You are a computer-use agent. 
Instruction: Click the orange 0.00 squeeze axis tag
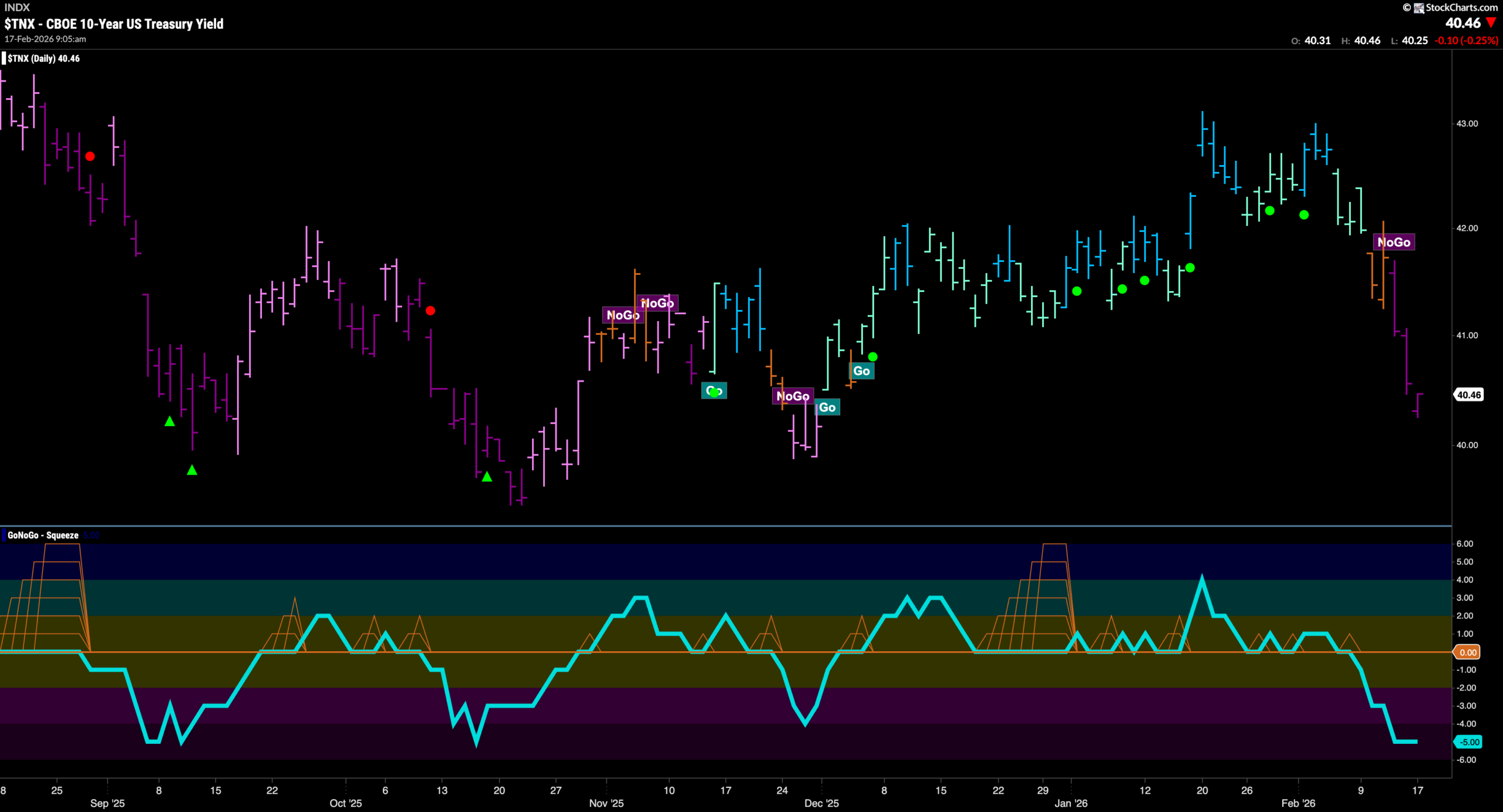pyautogui.click(x=1467, y=652)
